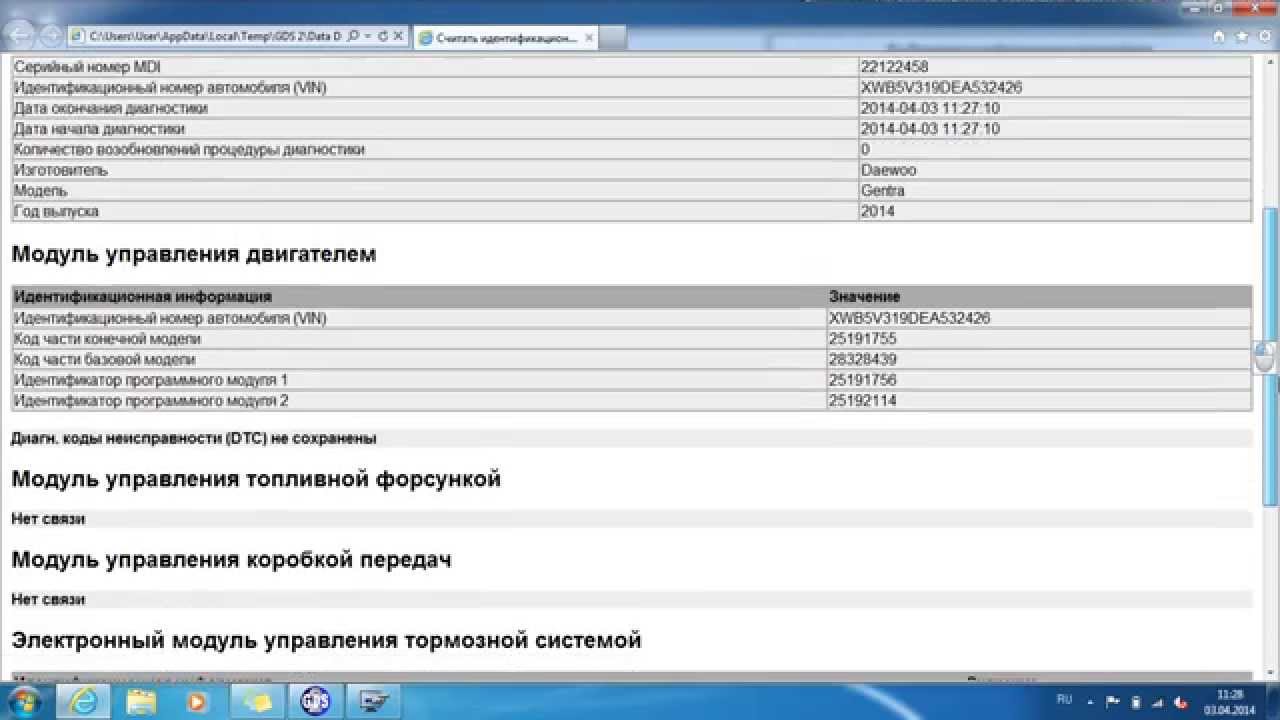The image size is (1280, 720).
Task: Select 'Код части базовой модели' value 28328439
Action: (x=863, y=359)
